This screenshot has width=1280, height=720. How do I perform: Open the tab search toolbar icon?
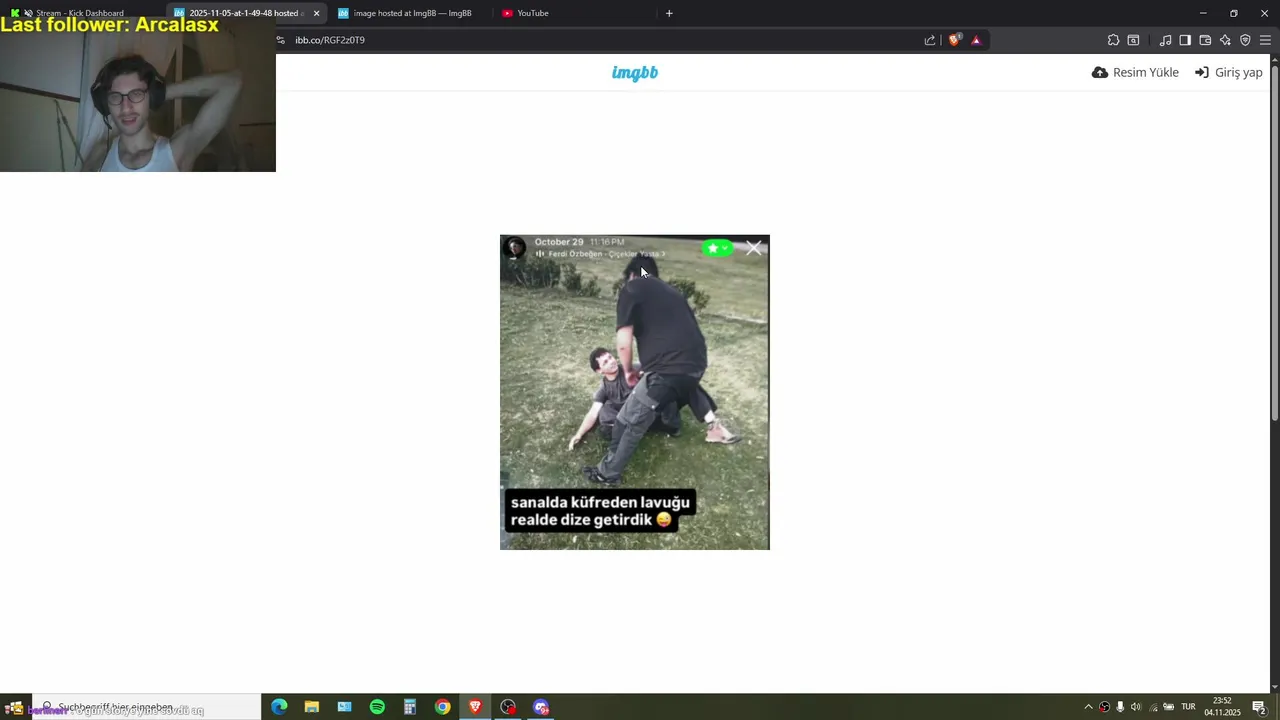pos(1133,40)
